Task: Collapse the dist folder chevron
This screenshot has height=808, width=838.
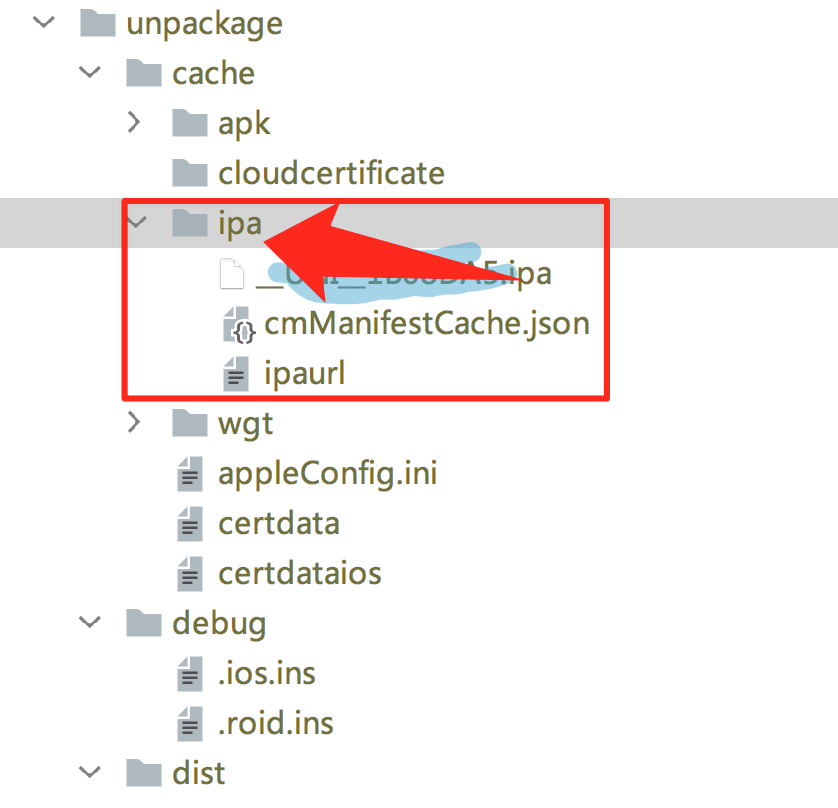Action: (90, 773)
